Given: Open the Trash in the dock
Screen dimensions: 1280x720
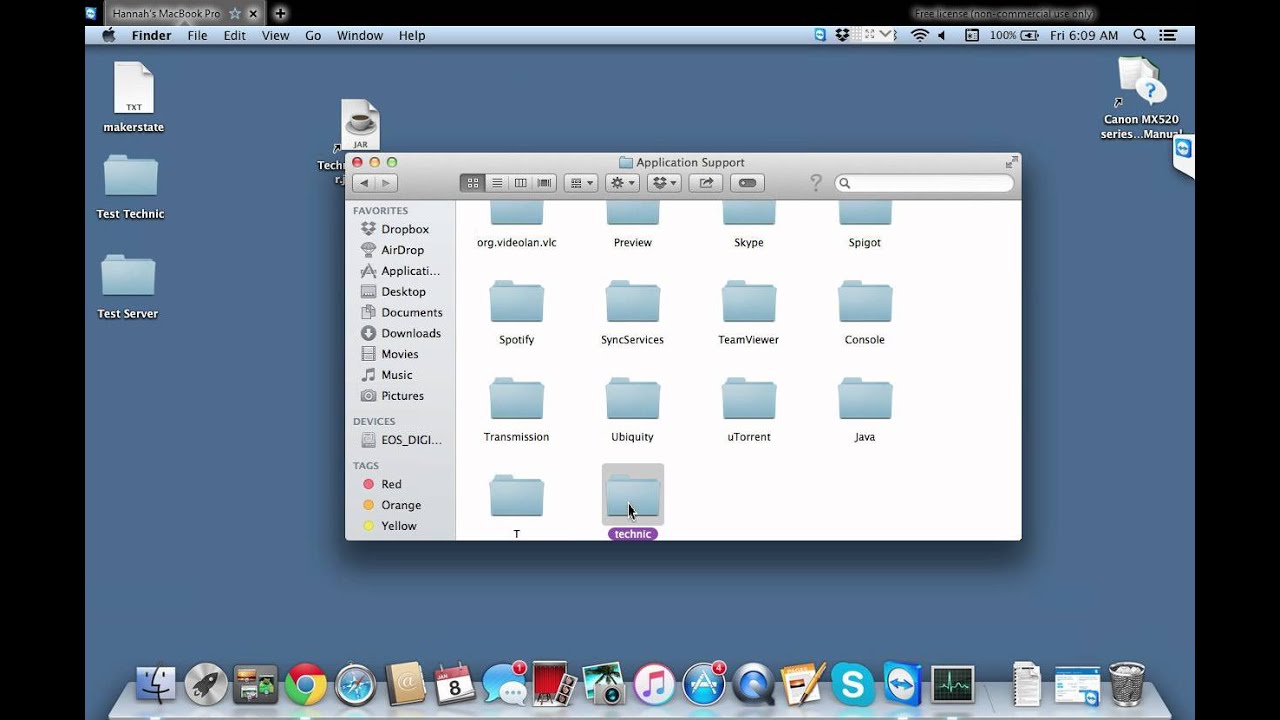Looking at the screenshot, I should (1127, 684).
